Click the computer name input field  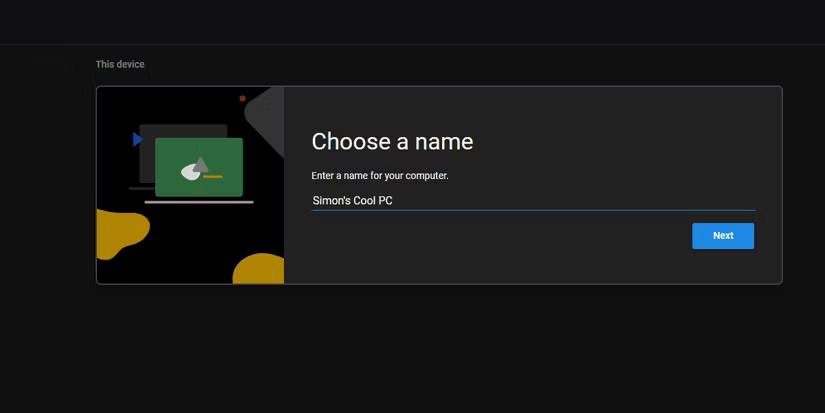[x=532, y=200]
